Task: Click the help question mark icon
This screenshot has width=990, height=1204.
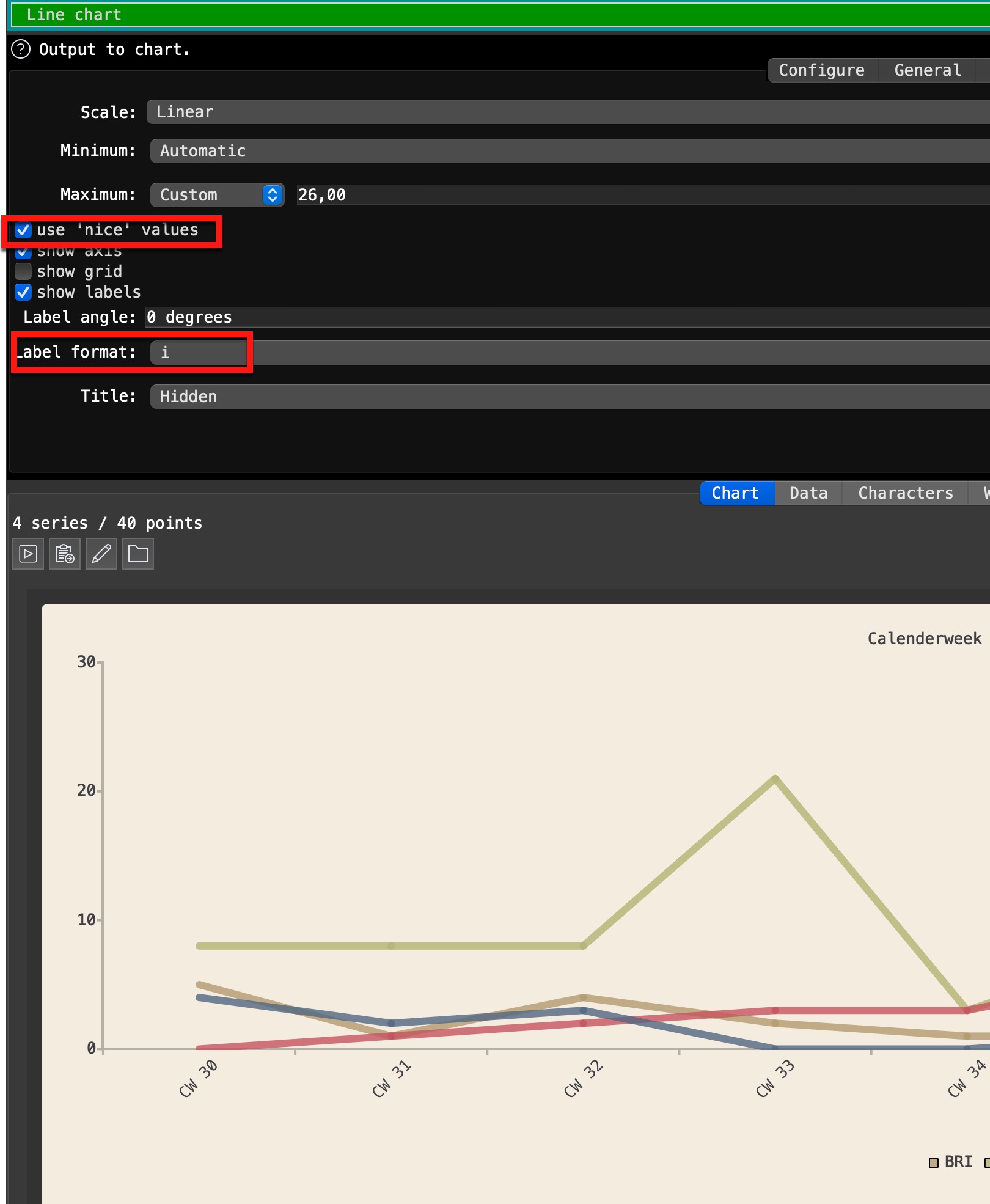Action: click(21, 49)
